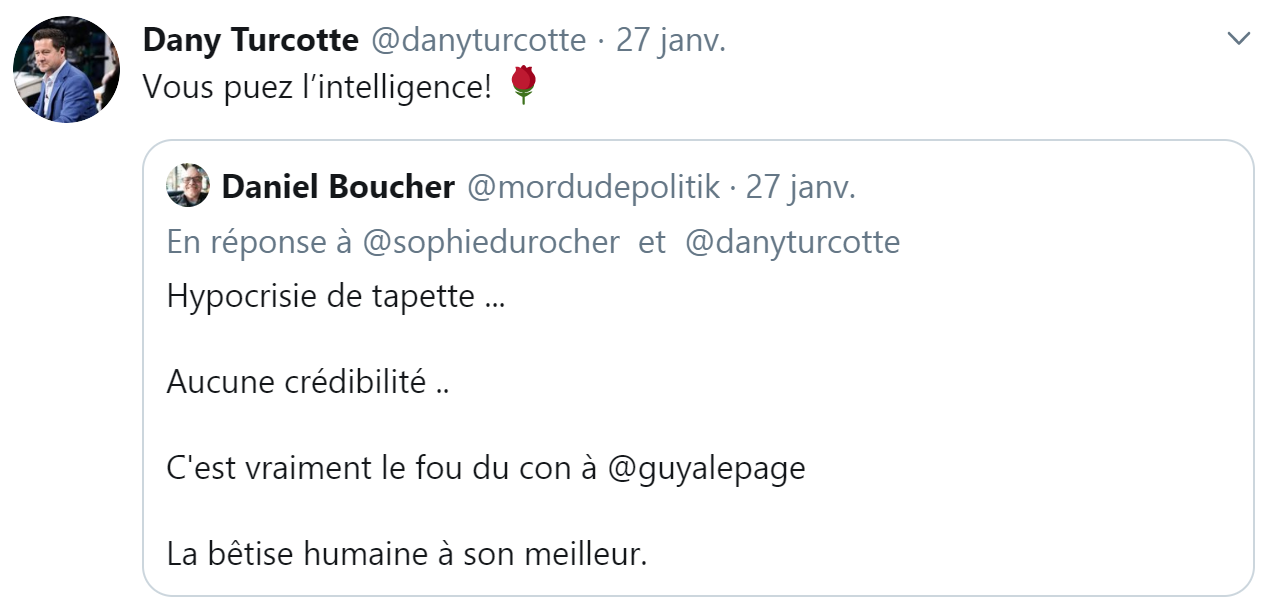Click the "C'est vraiment le fou" sentence
The image size is (1265, 614).
pos(385,468)
